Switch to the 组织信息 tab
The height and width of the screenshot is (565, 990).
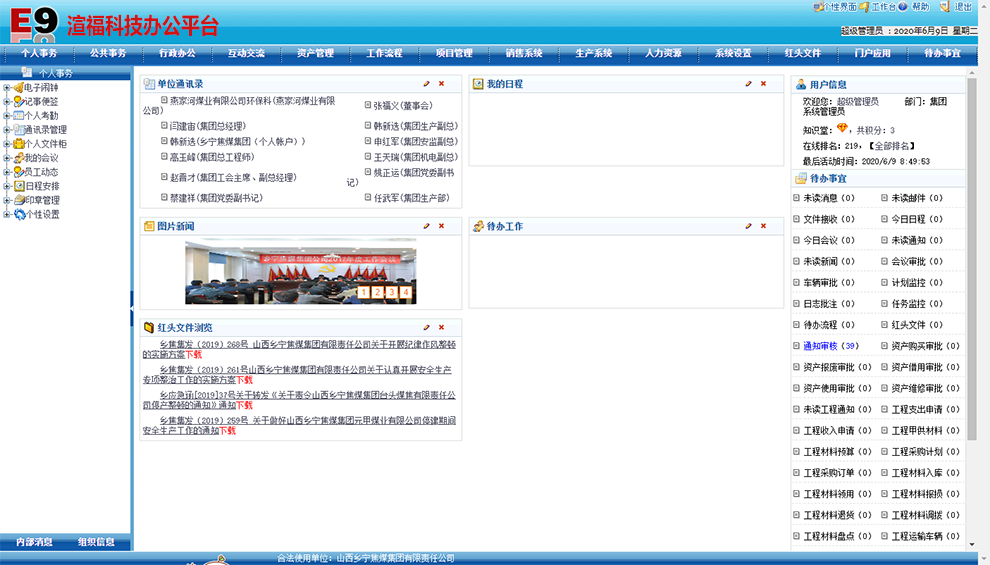(x=97, y=542)
